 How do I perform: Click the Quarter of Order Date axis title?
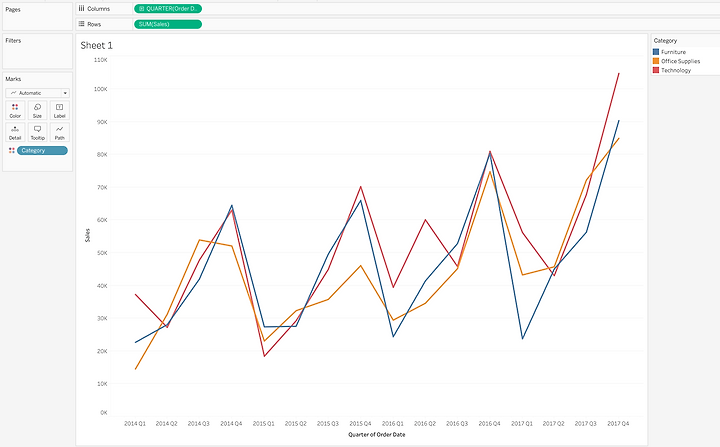coord(375,434)
